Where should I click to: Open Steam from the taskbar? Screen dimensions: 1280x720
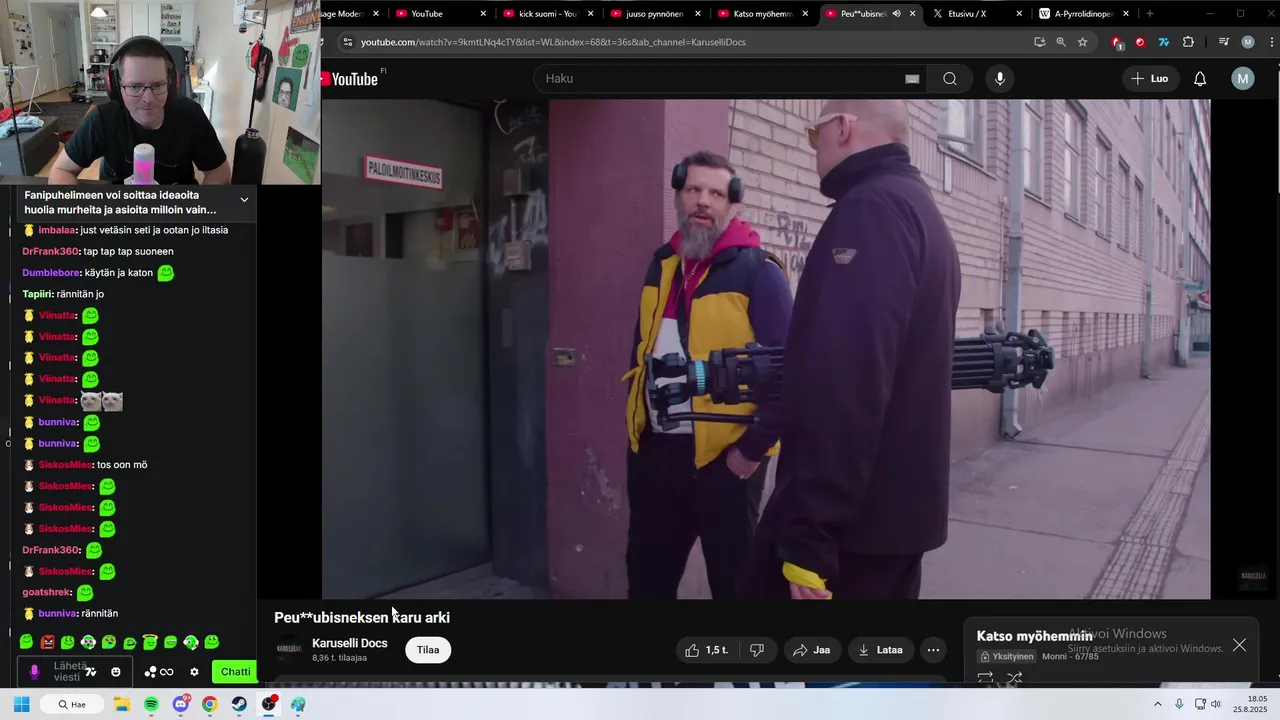click(x=239, y=704)
